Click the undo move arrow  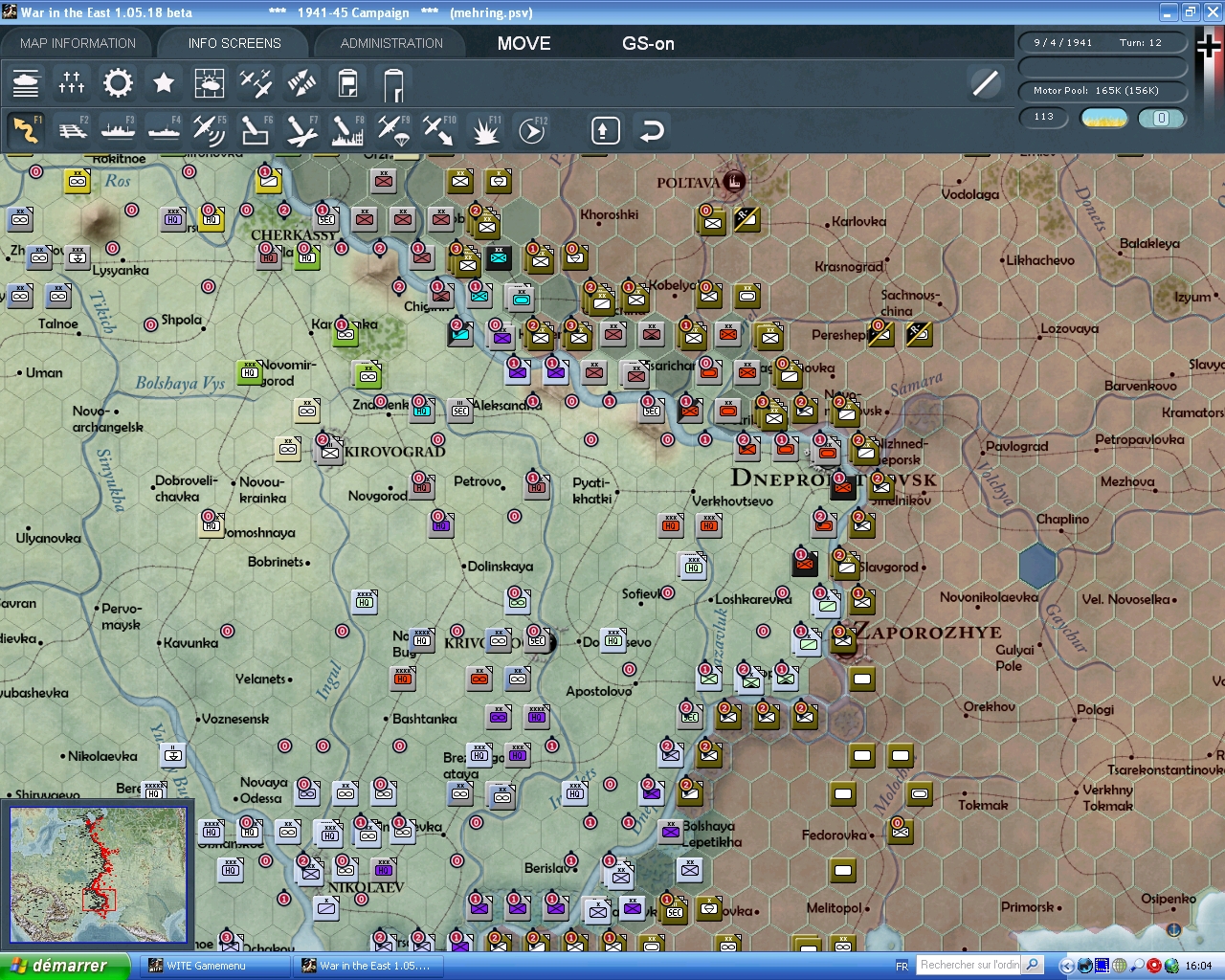[x=652, y=130]
